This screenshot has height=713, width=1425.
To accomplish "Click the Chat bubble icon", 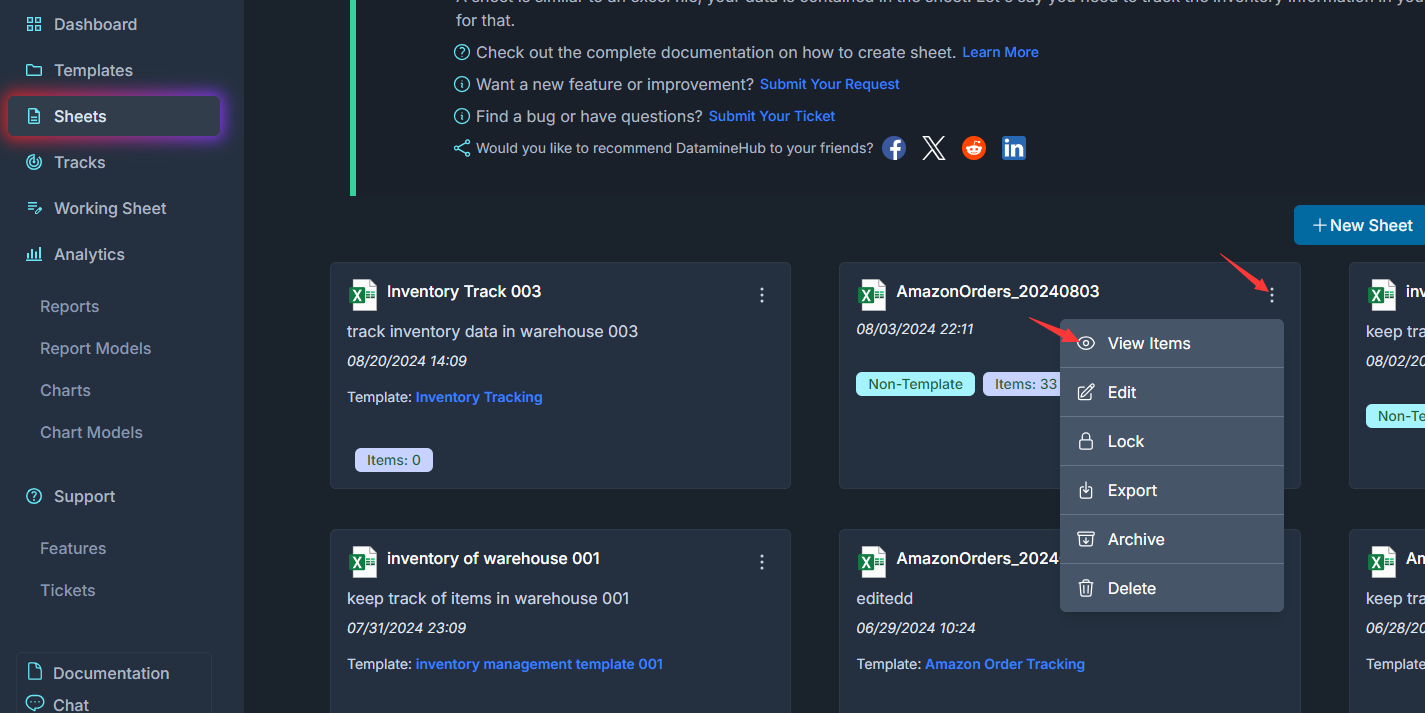I will coord(35,703).
